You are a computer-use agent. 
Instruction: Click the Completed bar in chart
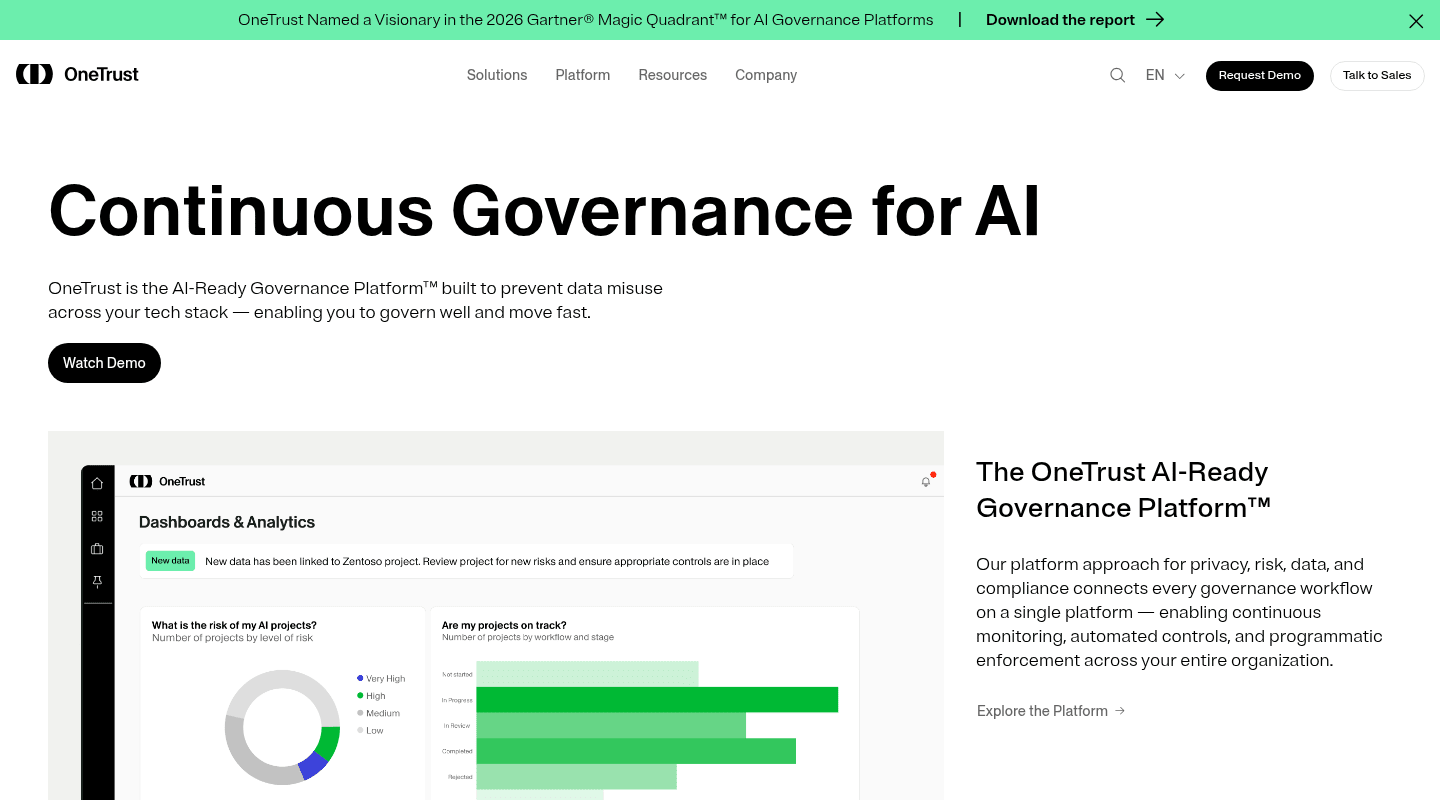click(x=636, y=751)
